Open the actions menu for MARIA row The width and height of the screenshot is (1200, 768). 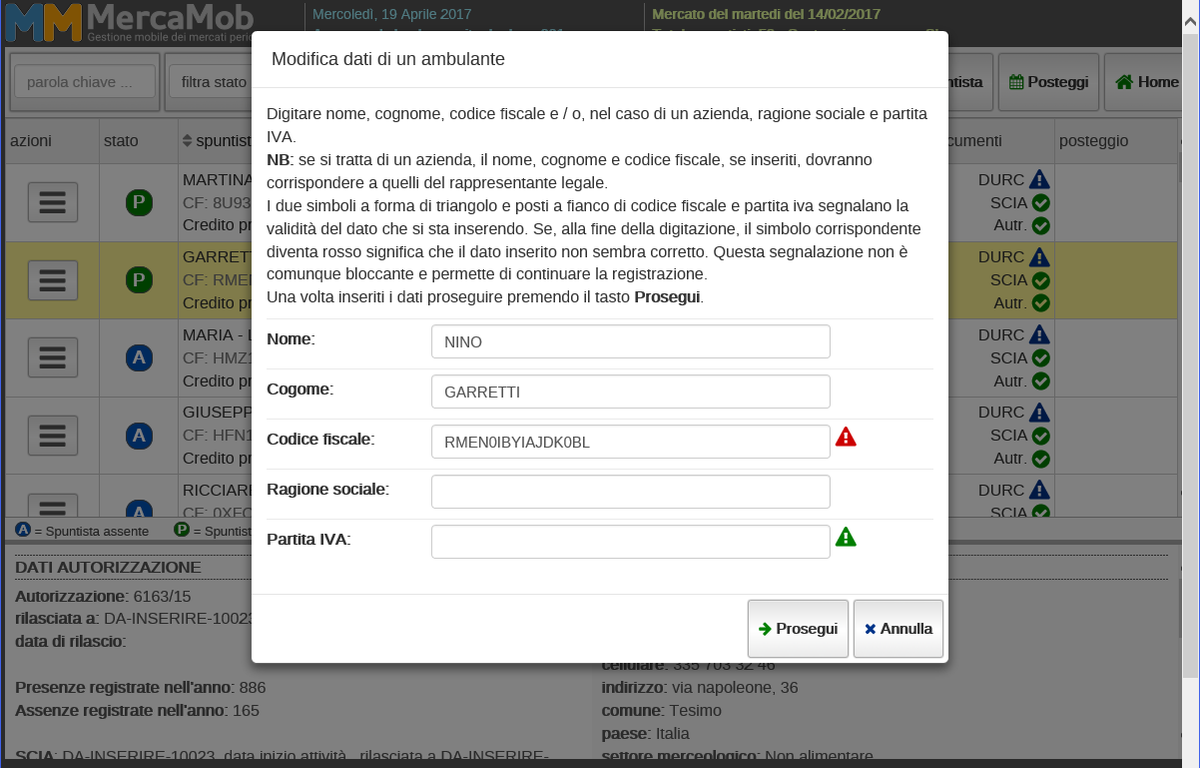pyautogui.click(x=52, y=357)
